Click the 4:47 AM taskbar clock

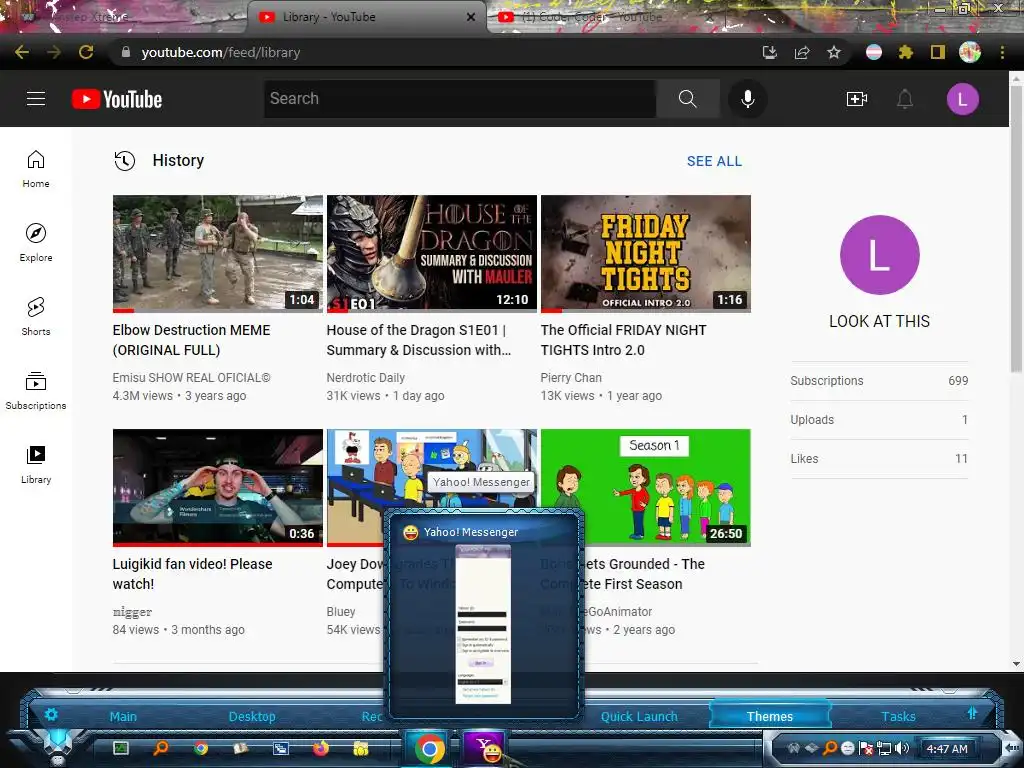coord(947,748)
